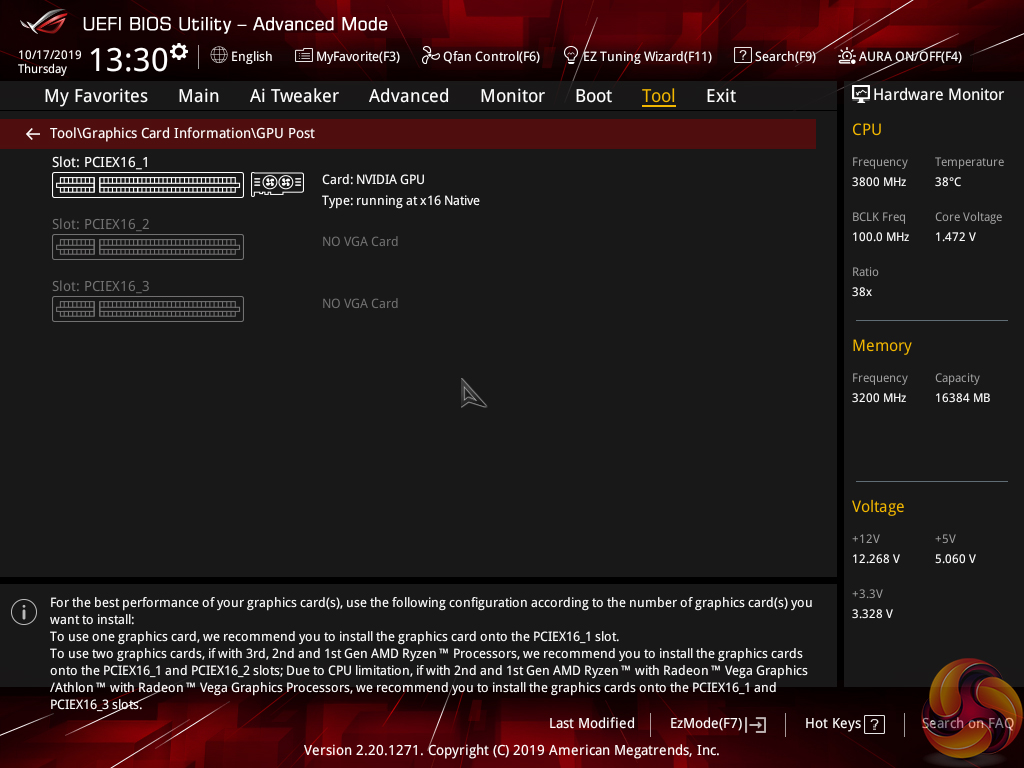Click the globe language icon
1024x768 pixels.
(x=219, y=56)
